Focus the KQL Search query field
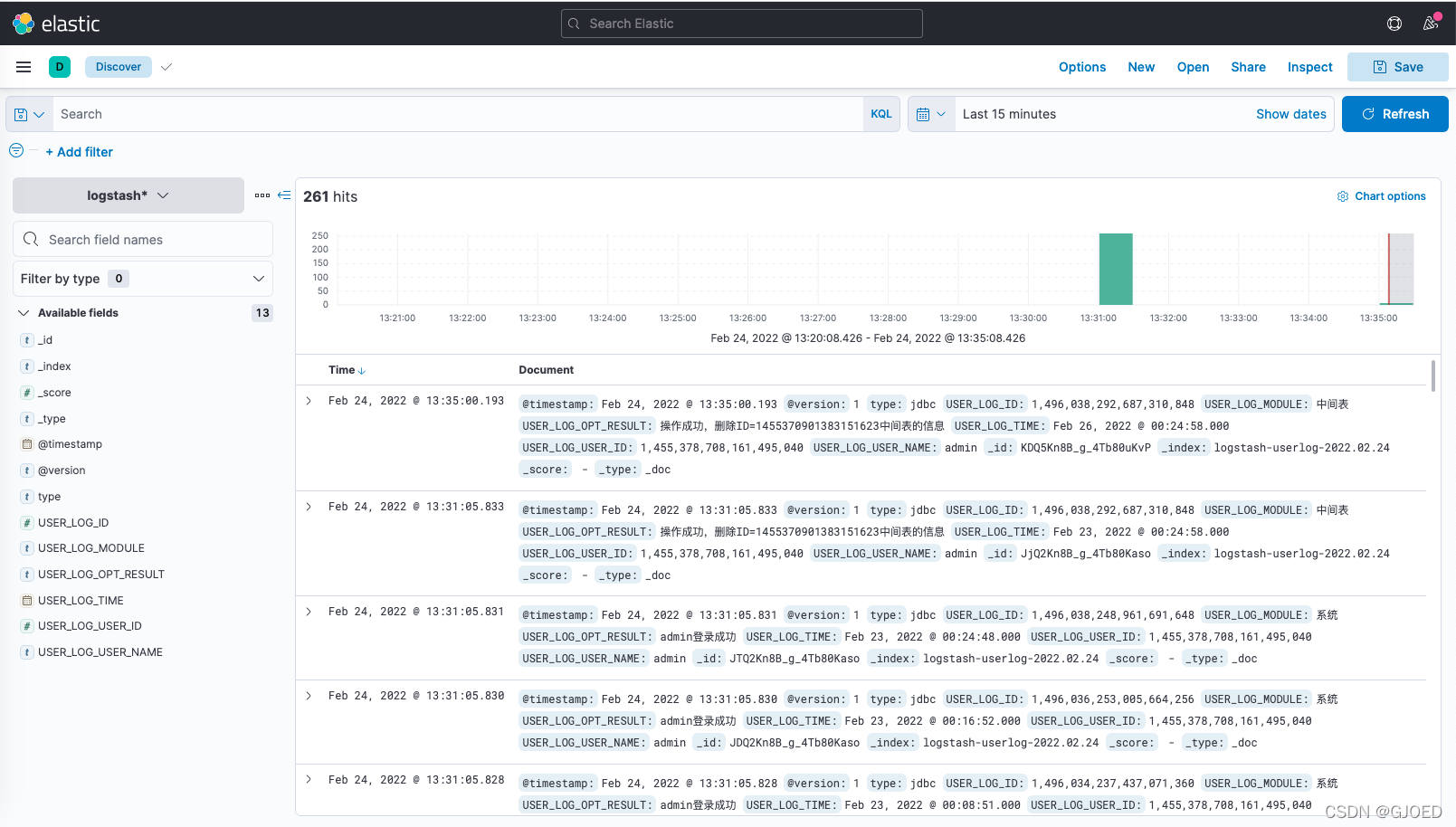Screen dimensions: 1456x827 [458, 114]
